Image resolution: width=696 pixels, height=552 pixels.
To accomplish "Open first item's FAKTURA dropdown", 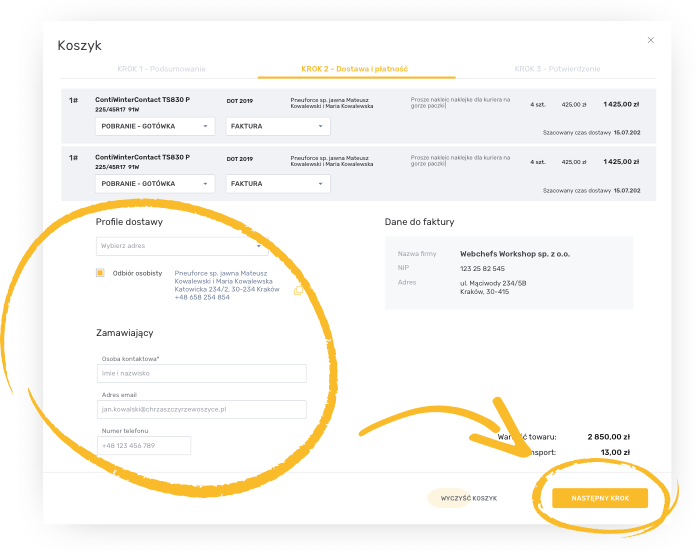I will coord(278,126).
